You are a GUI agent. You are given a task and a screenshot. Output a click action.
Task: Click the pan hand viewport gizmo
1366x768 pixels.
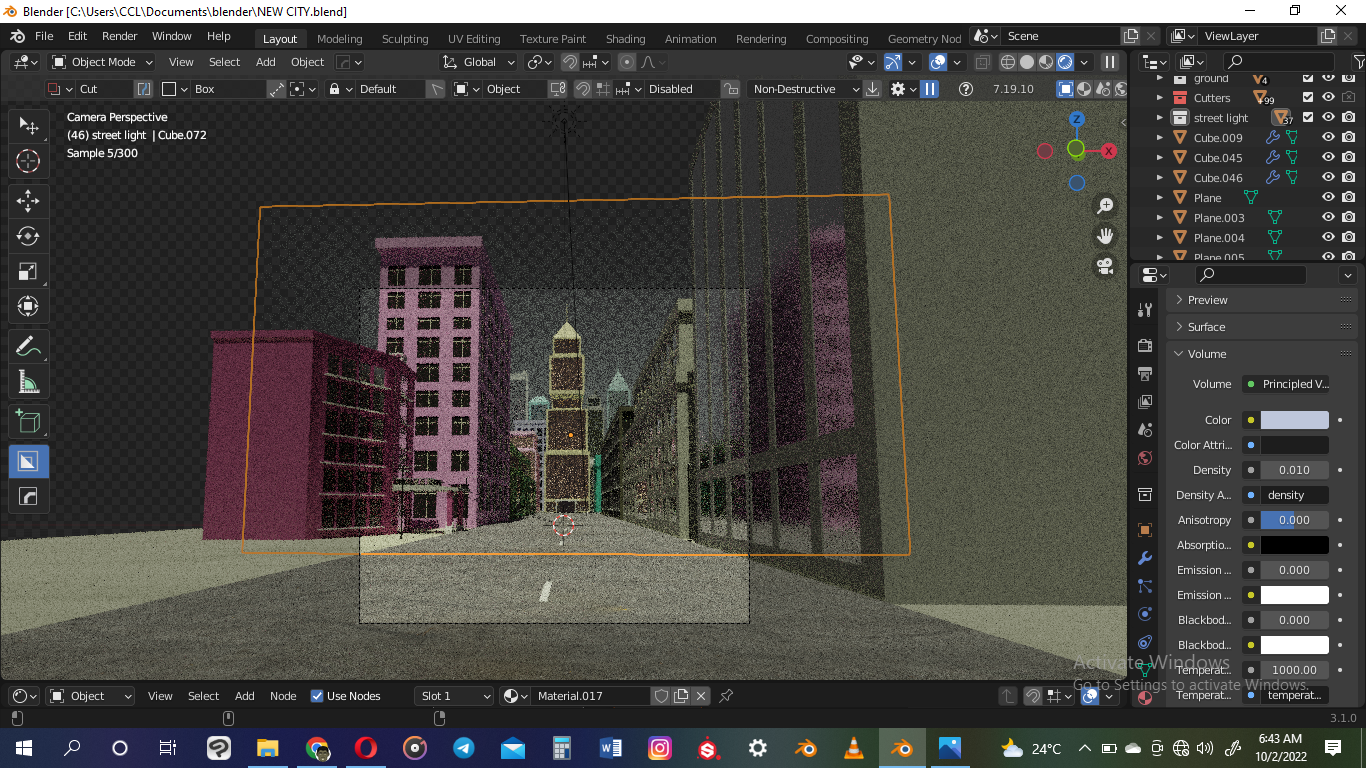(1105, 236)
